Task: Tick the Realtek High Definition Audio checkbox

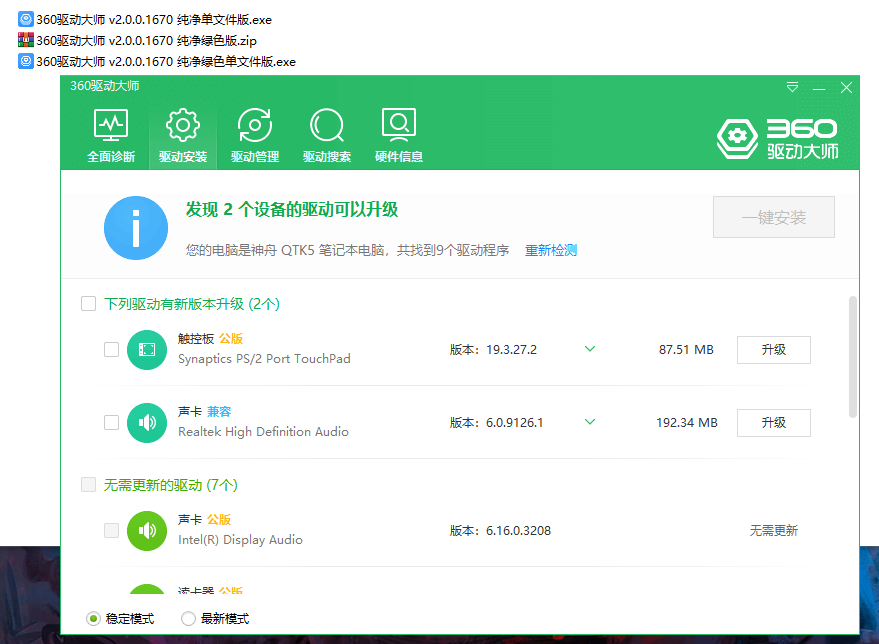Action: click(112, 423)
